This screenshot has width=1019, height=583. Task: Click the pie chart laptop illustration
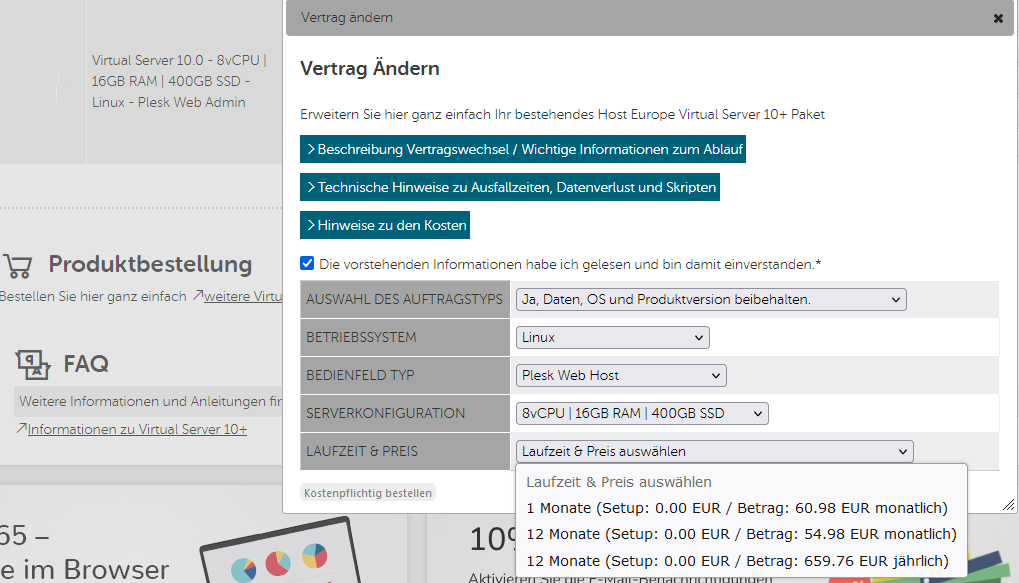281,552
